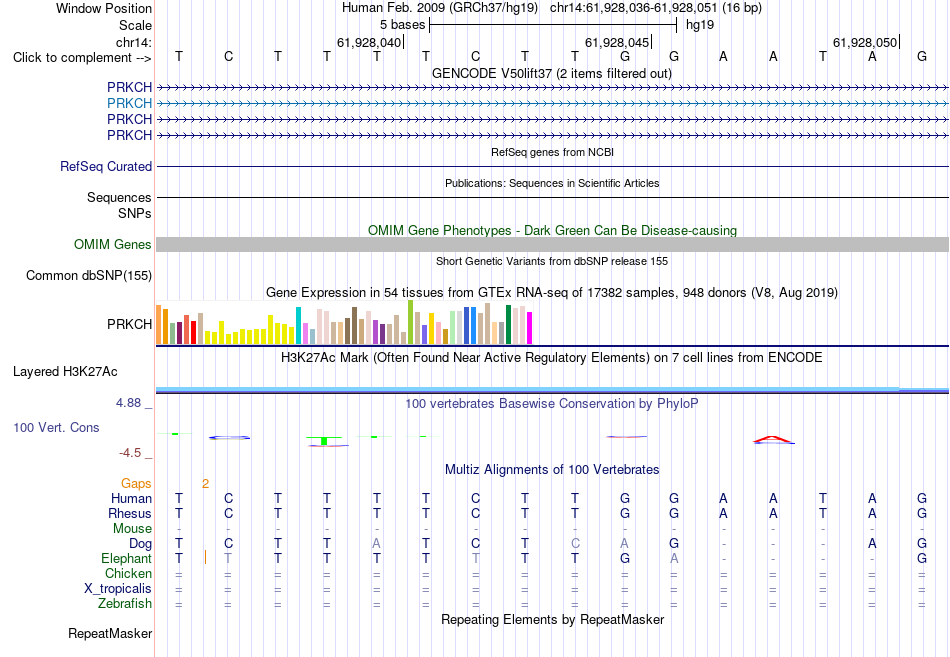Click the 'Click to complement -->' label
This screenshot has width=950, height=657.
82,58
